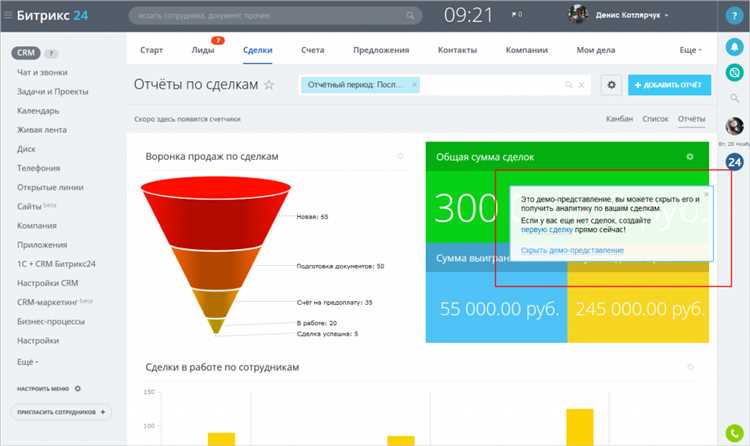Open the help question mark icon

[734, 15]
